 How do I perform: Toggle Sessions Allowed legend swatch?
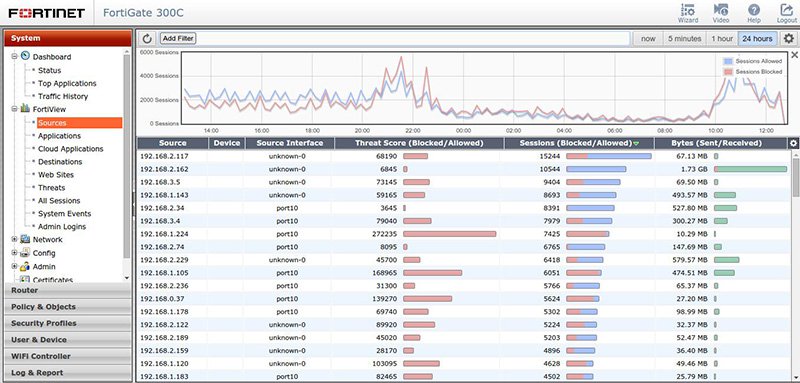tap(728, 61)
